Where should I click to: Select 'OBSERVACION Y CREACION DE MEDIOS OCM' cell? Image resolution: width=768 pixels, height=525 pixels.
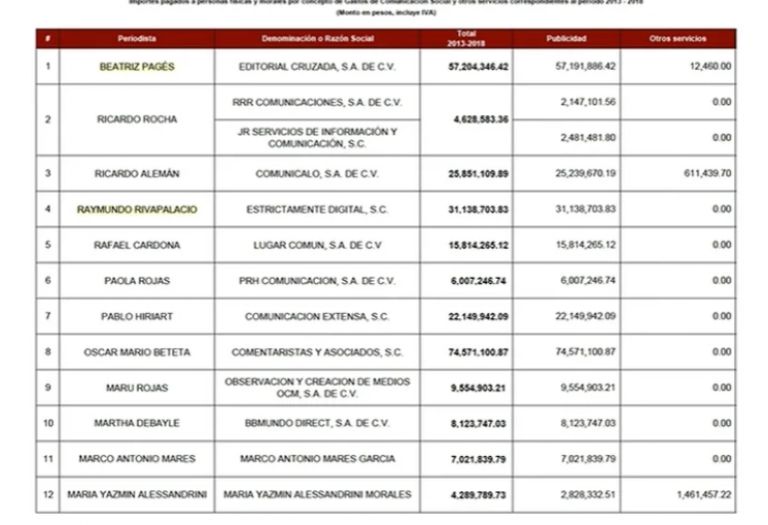pos(317,388)
